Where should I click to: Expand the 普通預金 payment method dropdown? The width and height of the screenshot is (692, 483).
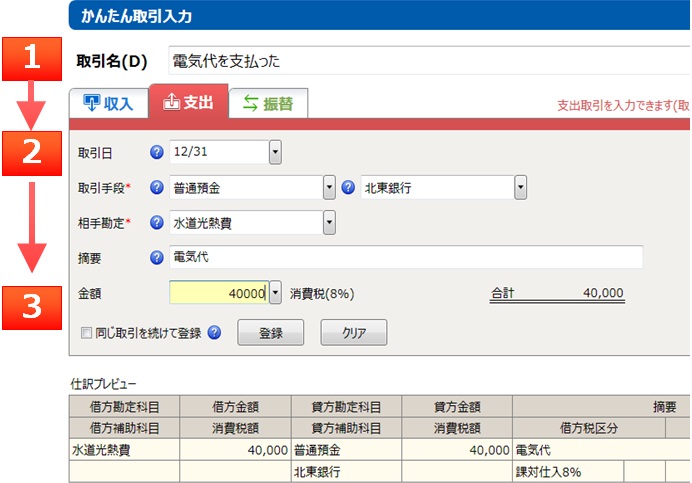pos(329,187)
